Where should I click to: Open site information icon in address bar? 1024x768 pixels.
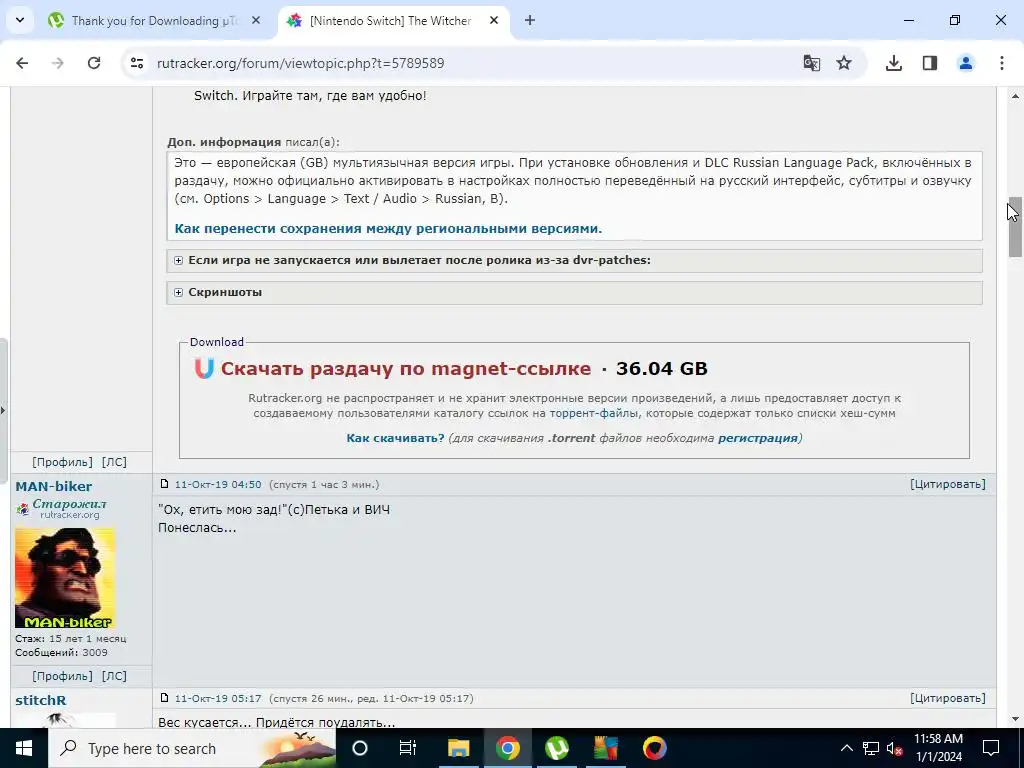[x=136, y=63]
